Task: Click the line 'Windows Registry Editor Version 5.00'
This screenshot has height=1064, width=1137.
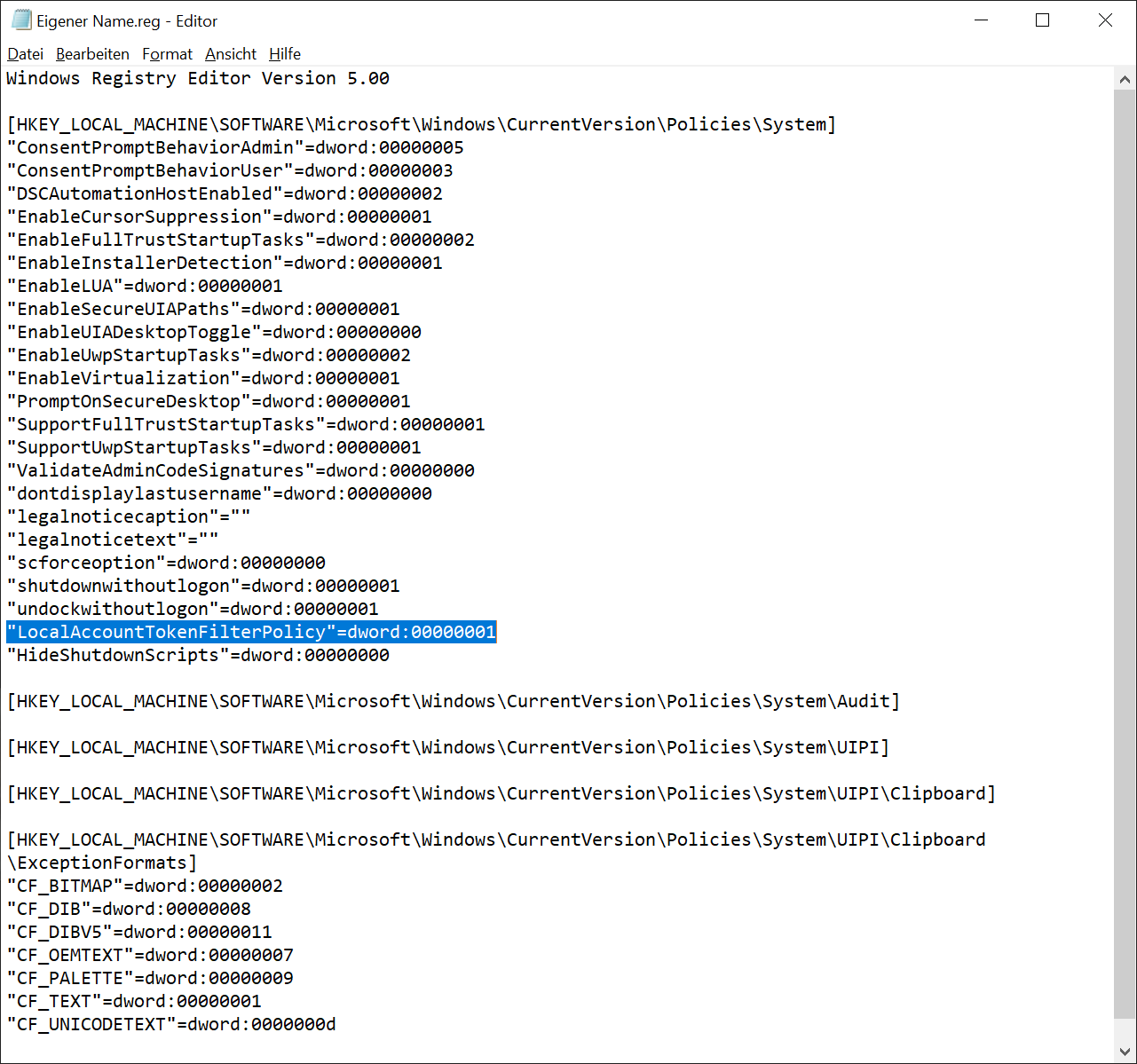Action: pyautogui.click(x=198, y=78)
